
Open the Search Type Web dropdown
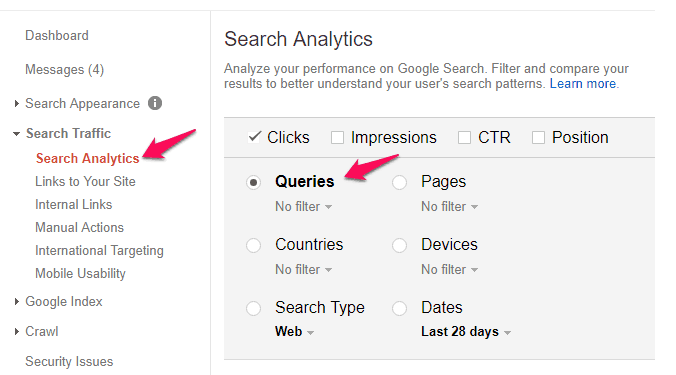[x=294, y=331]
